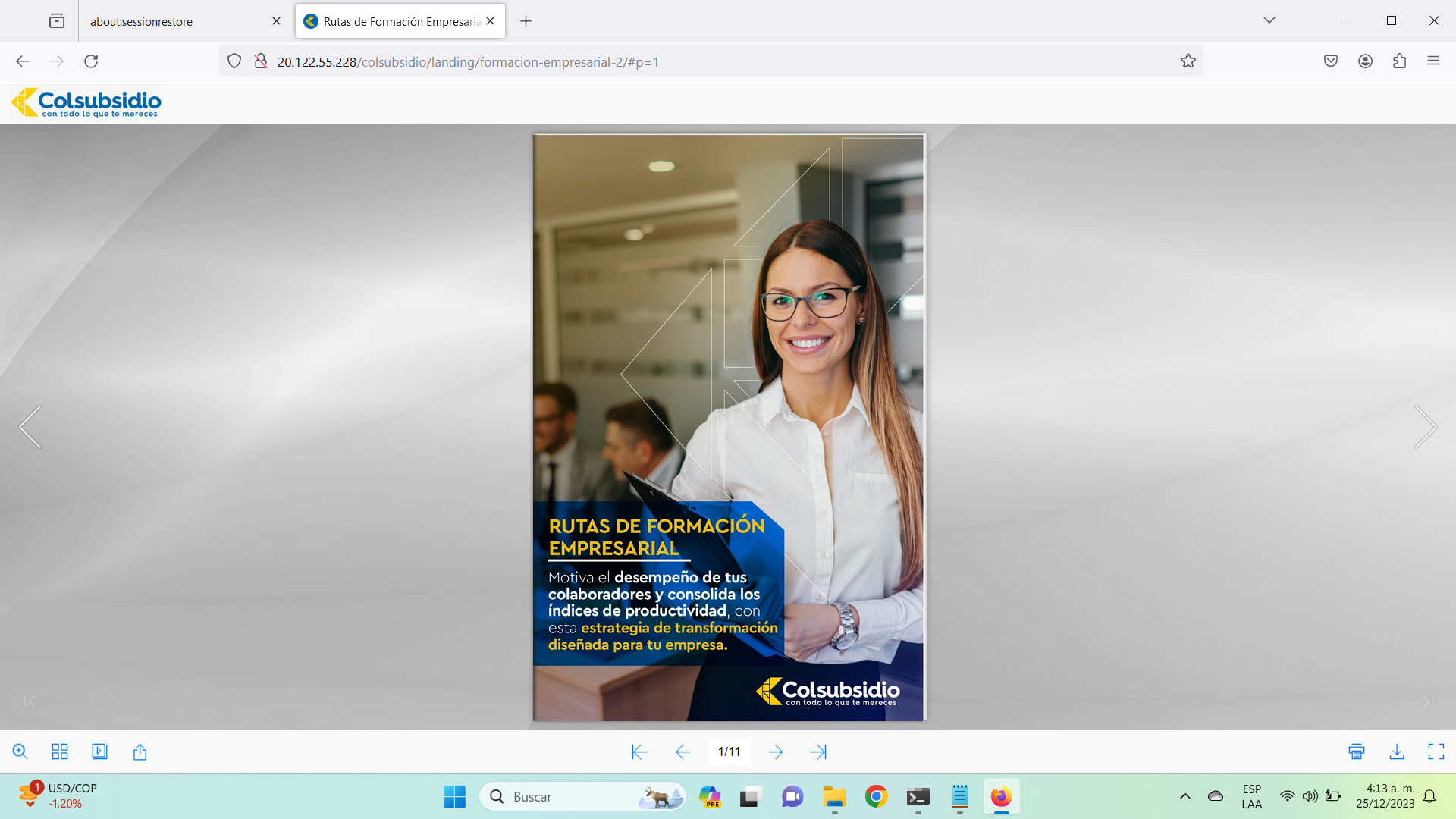Click the small first page arrow at left edge
The width and height of the screenshot is (1456, 819).
[29, 701]
